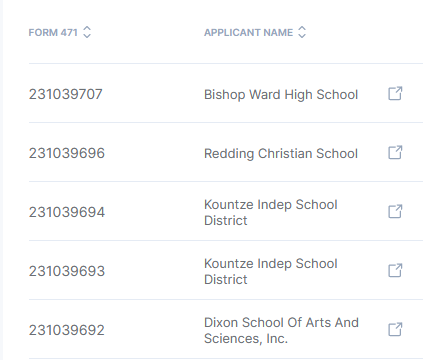Toggle sort arrows next to APPLICANT NAME

(302, 32)
